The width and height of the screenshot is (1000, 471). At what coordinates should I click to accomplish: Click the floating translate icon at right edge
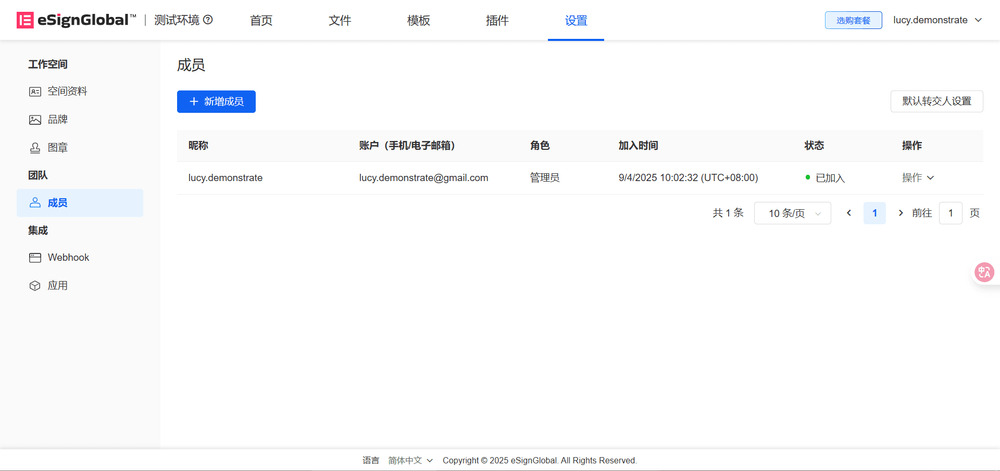coord(984,272)
